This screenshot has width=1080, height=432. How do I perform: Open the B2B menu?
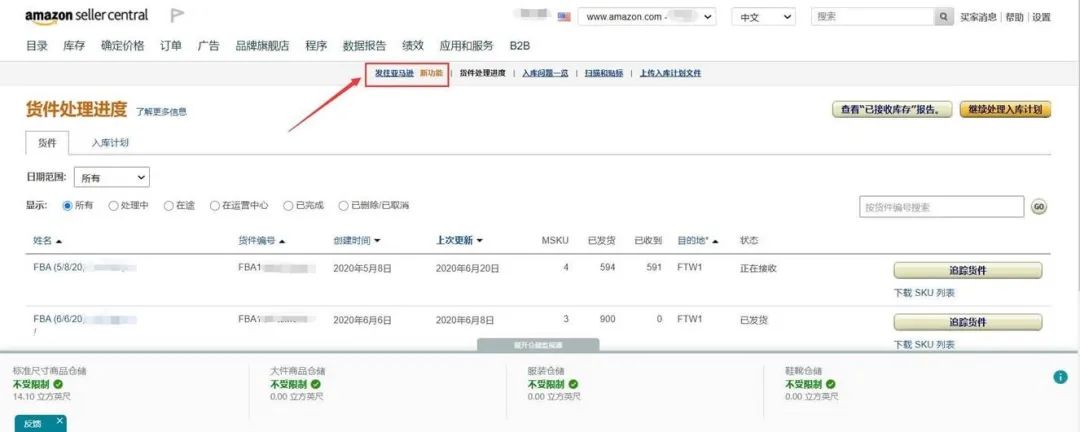[520, 46]
